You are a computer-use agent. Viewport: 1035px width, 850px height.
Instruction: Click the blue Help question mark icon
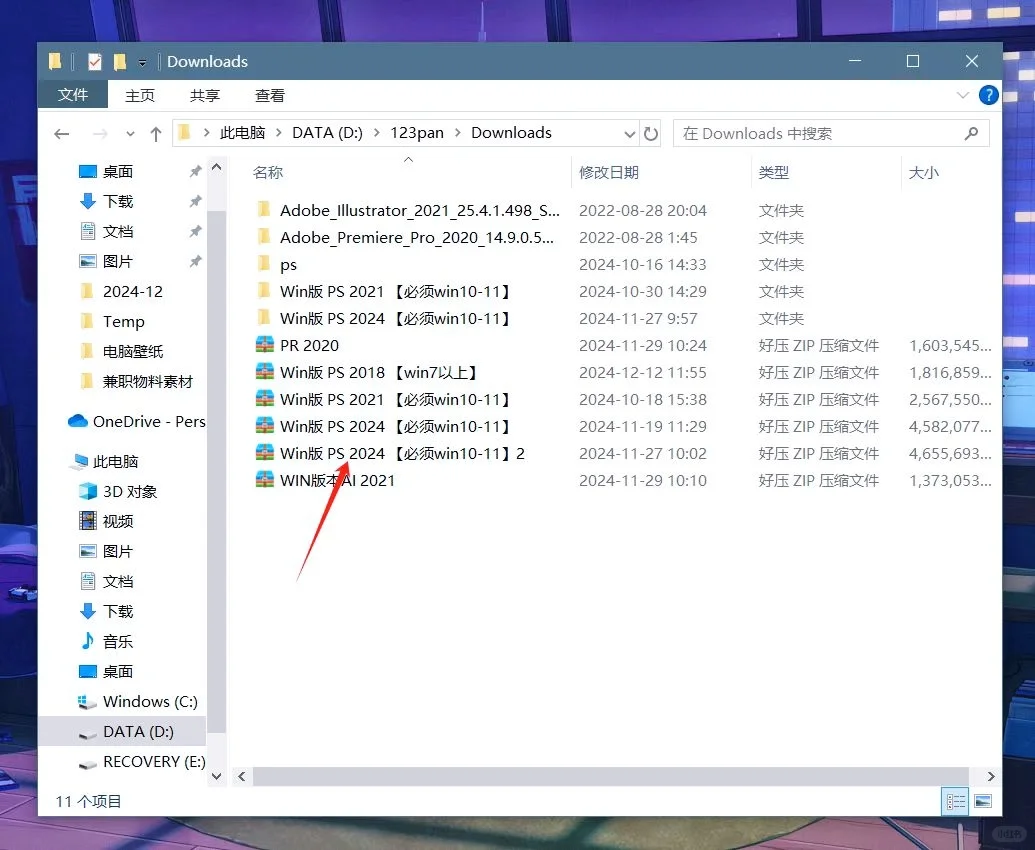(988, 95)
